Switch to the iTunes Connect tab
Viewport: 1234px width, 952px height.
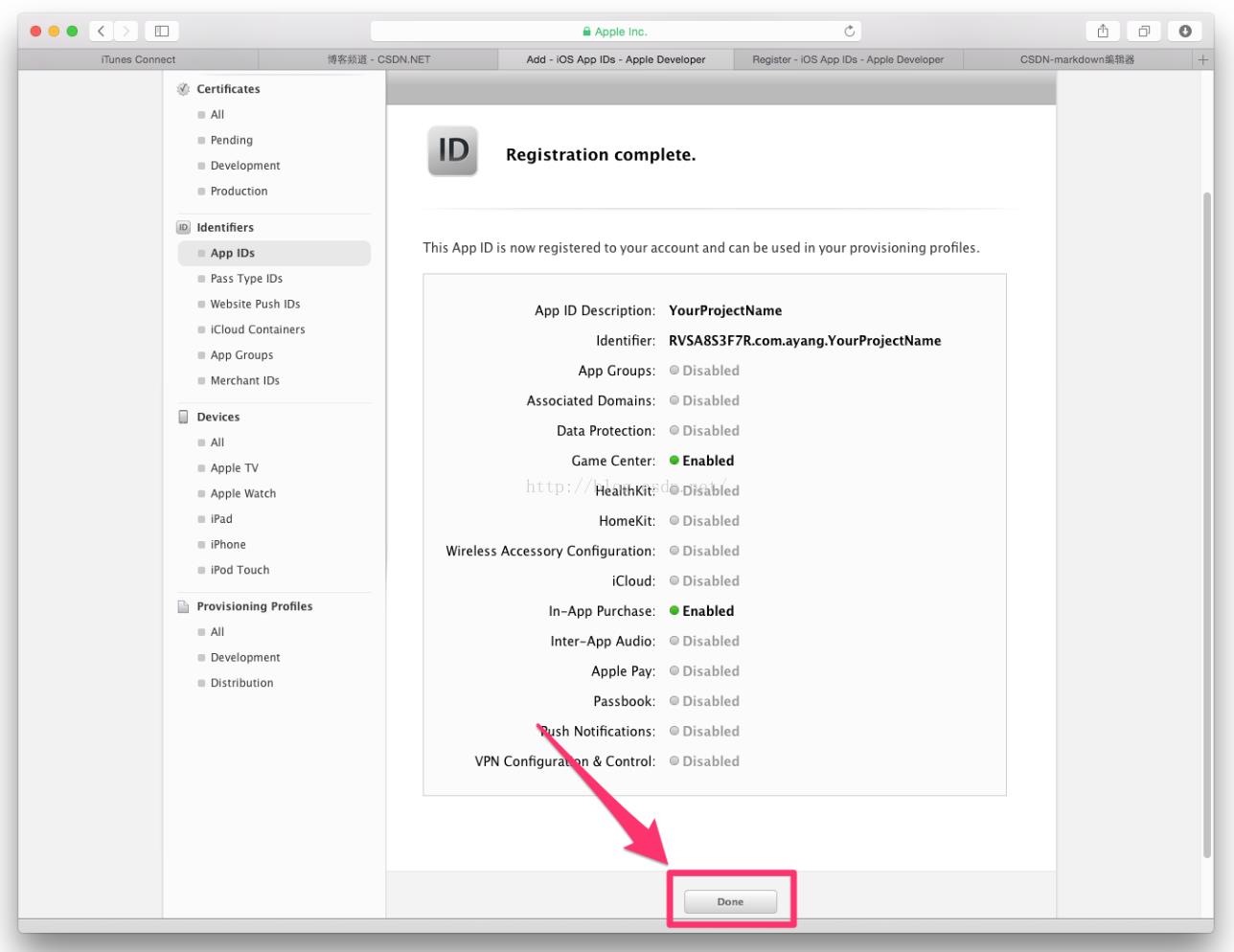(x=138, y=59)
